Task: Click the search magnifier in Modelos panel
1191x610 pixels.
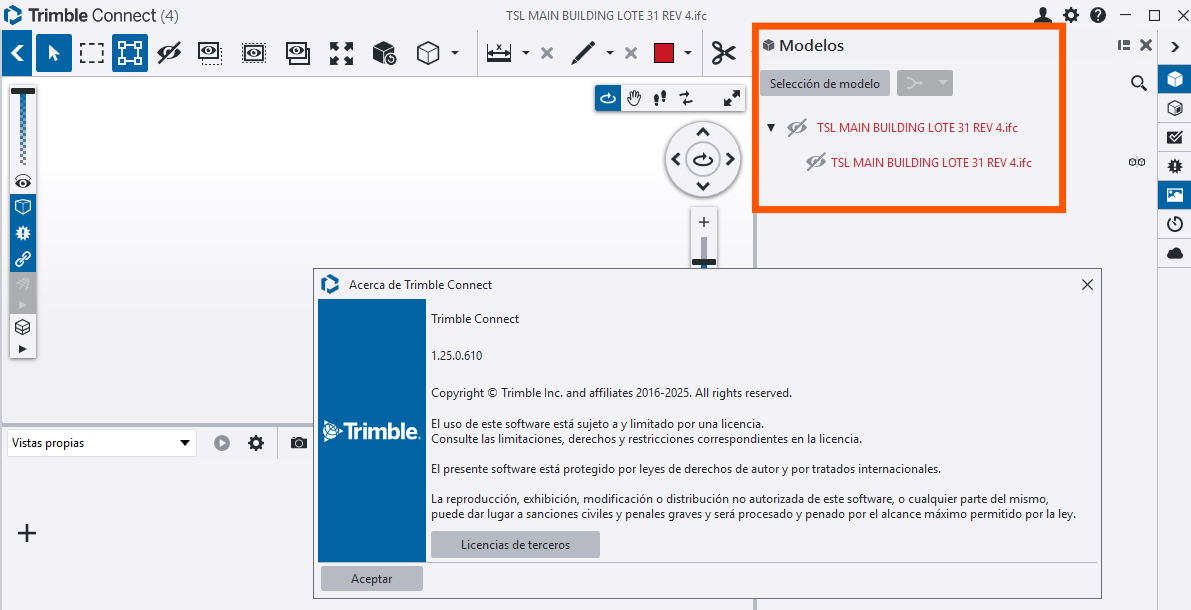Action: pyautogui.click(x=1138, y=84)
